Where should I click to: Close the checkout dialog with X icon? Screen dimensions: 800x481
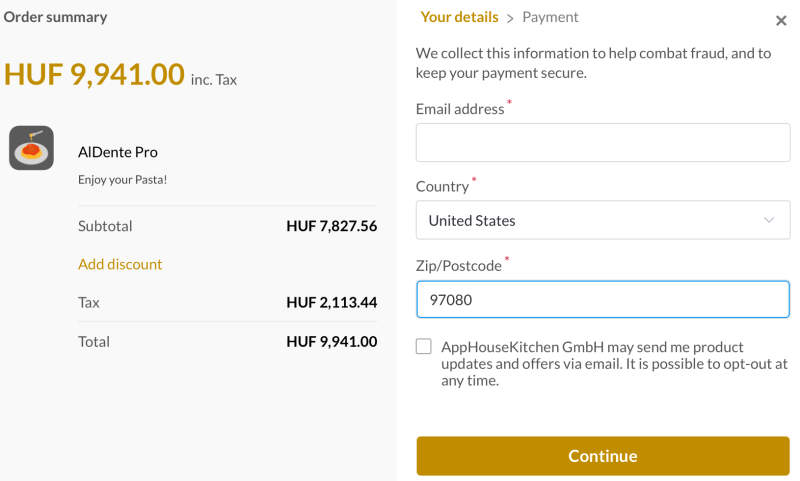click(781, 21)
